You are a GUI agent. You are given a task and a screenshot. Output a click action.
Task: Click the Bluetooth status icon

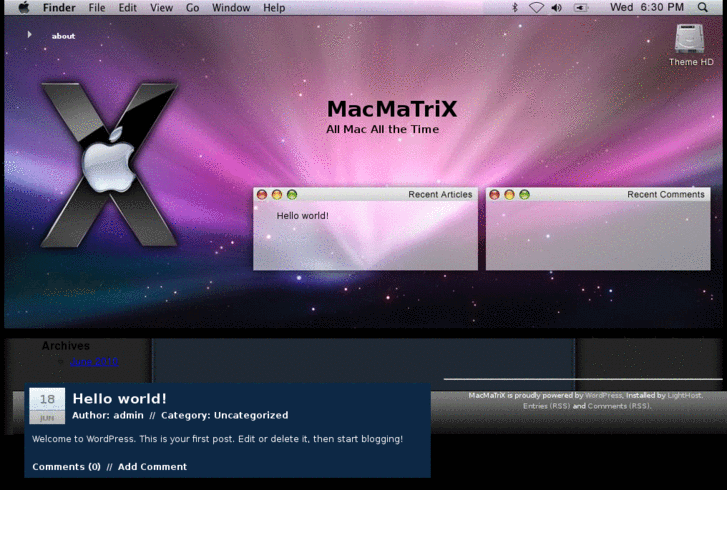(x=515, y=7)
